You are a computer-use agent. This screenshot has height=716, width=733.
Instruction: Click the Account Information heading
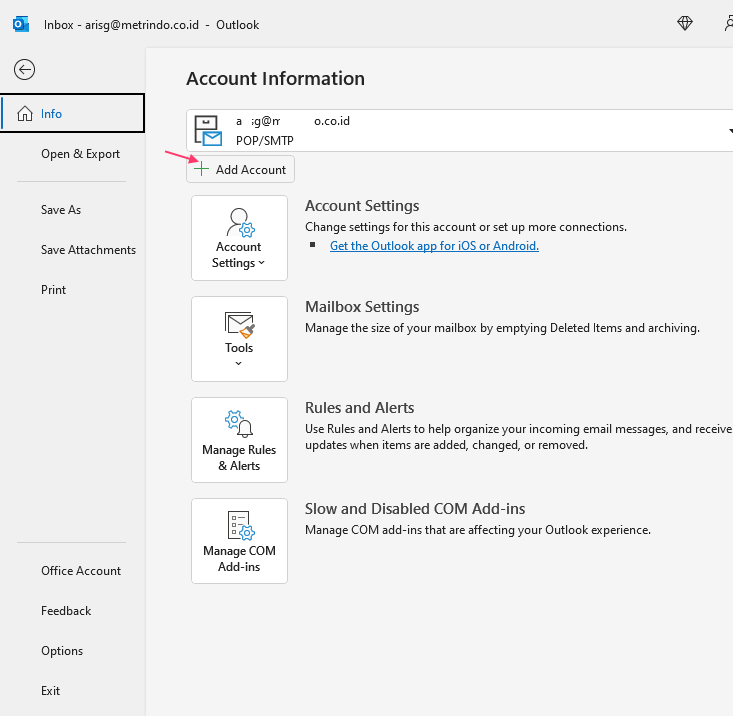[275, 79]
